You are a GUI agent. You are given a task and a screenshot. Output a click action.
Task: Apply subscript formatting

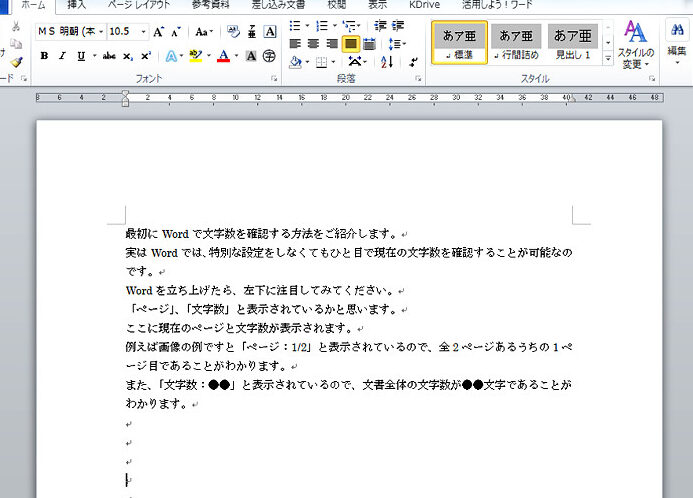point(130,56)
